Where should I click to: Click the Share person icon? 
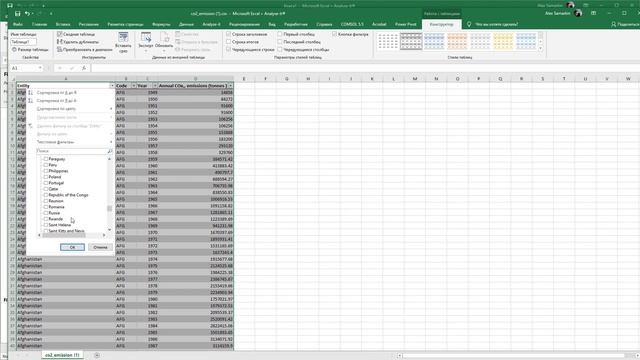(x=613, y=24)
